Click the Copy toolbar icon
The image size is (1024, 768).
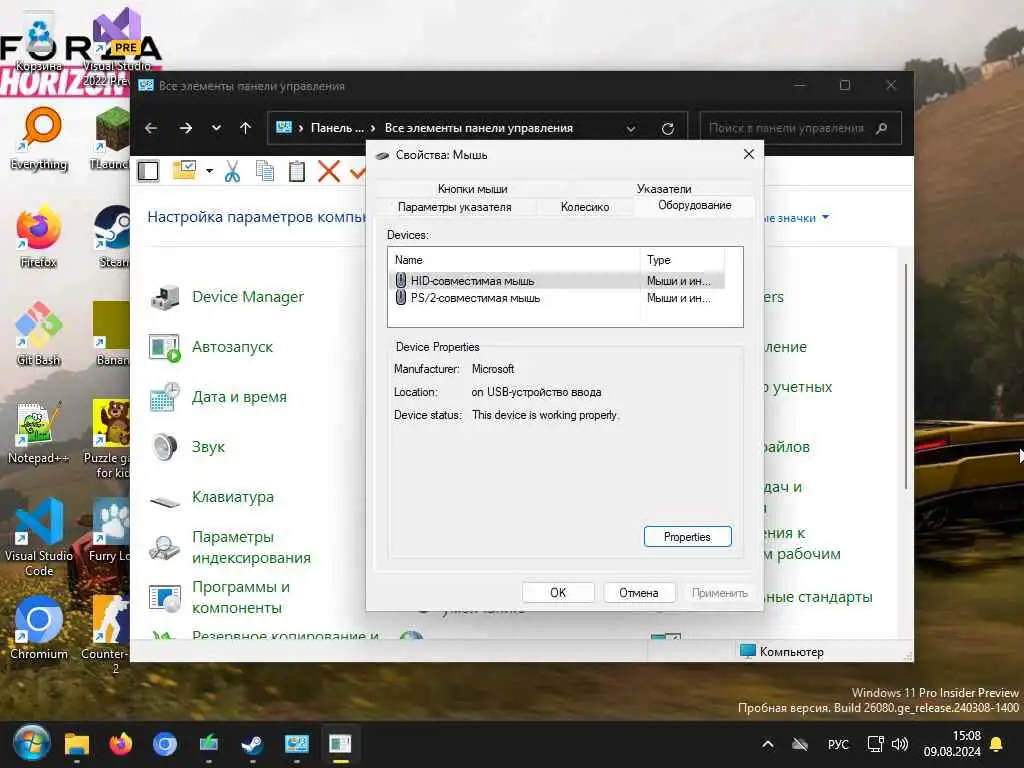point(264,171)
